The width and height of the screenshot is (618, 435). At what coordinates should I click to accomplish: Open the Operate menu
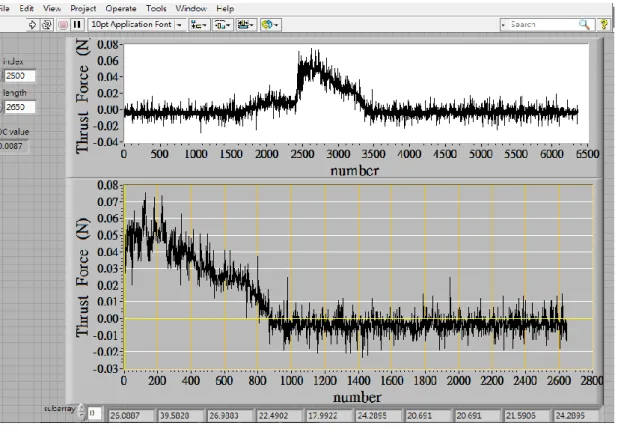[x=121, y=8]
